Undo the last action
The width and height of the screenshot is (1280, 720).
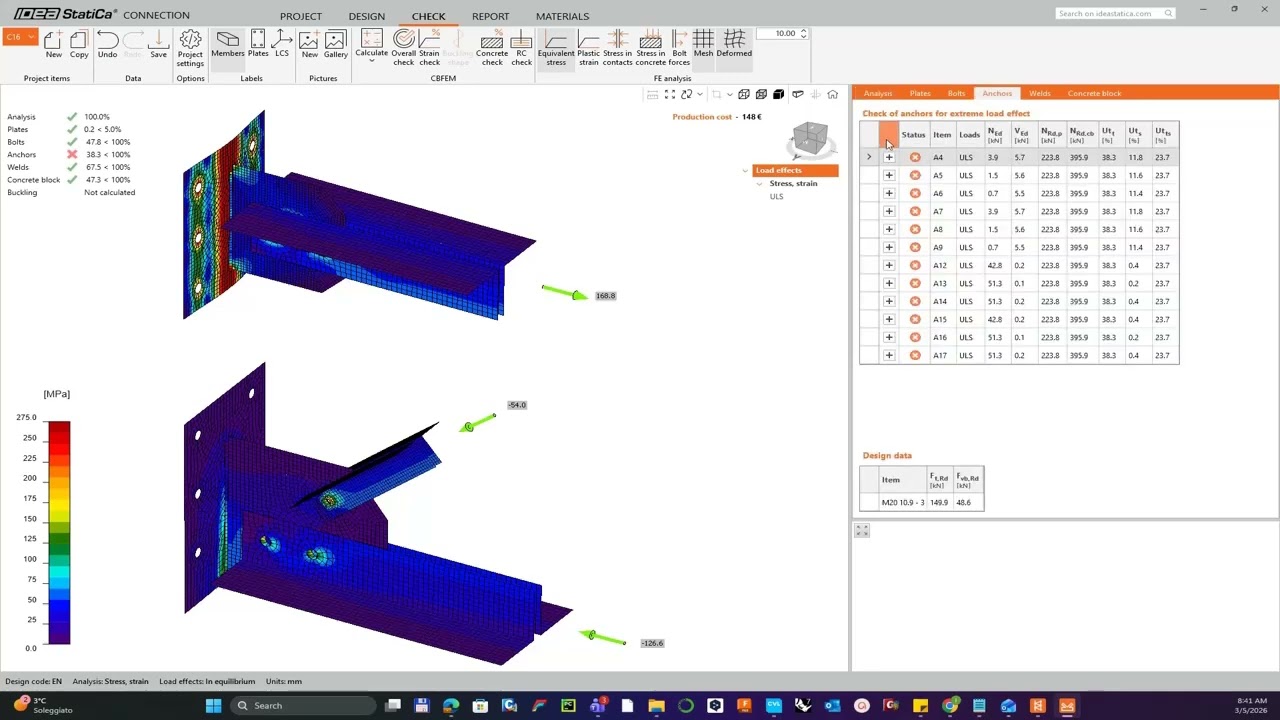[107, 45]
